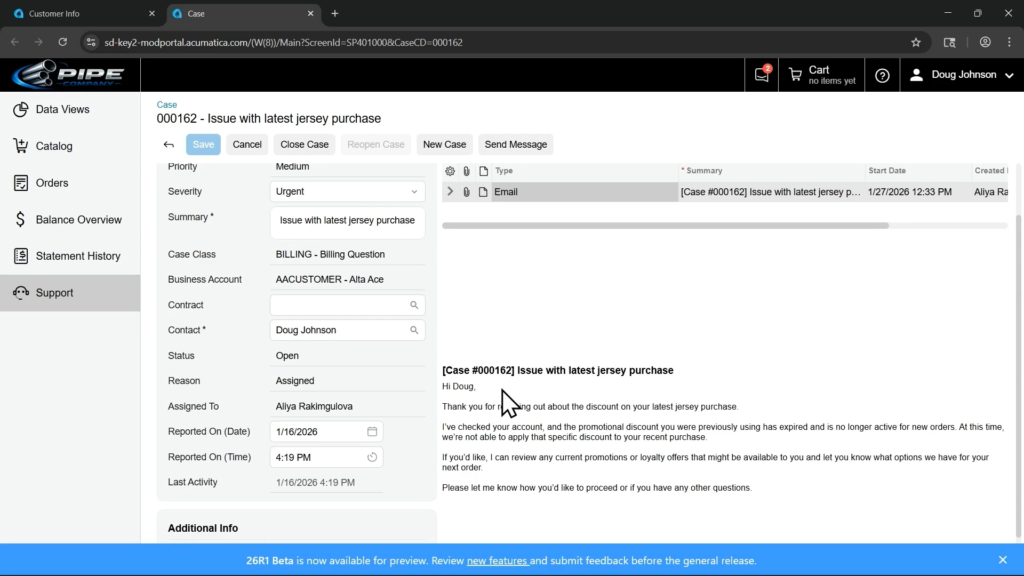Click the activity grid horizontal scrollbar
The image size is (1024, 576).
pyautogui.click(x=665, y=226)
